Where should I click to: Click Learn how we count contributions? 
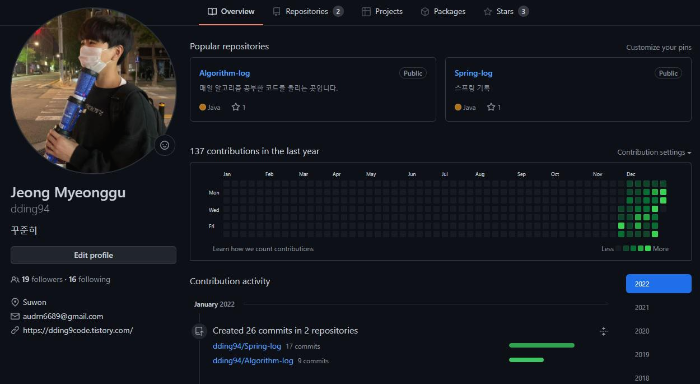(263, 249)
